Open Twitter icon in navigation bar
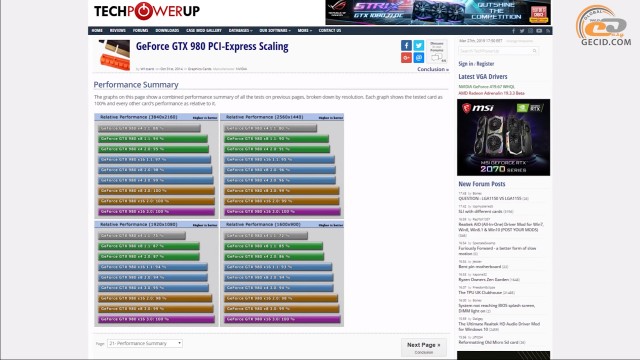This screenshot has width=640, height=360. click(522, 31)
